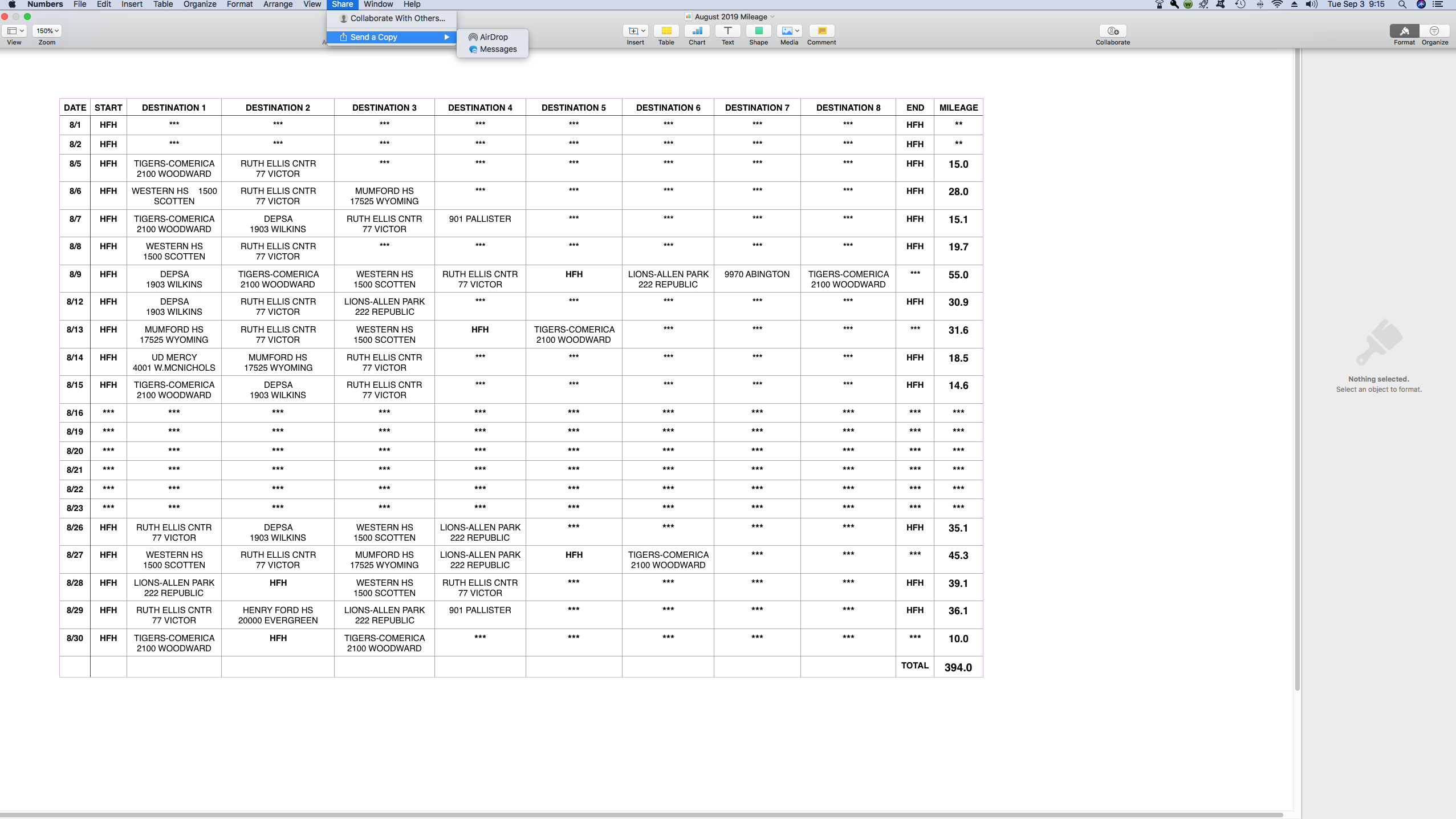Click the Table toolbar icon
Screen dimensions: 1456x819
pos(666,31)
